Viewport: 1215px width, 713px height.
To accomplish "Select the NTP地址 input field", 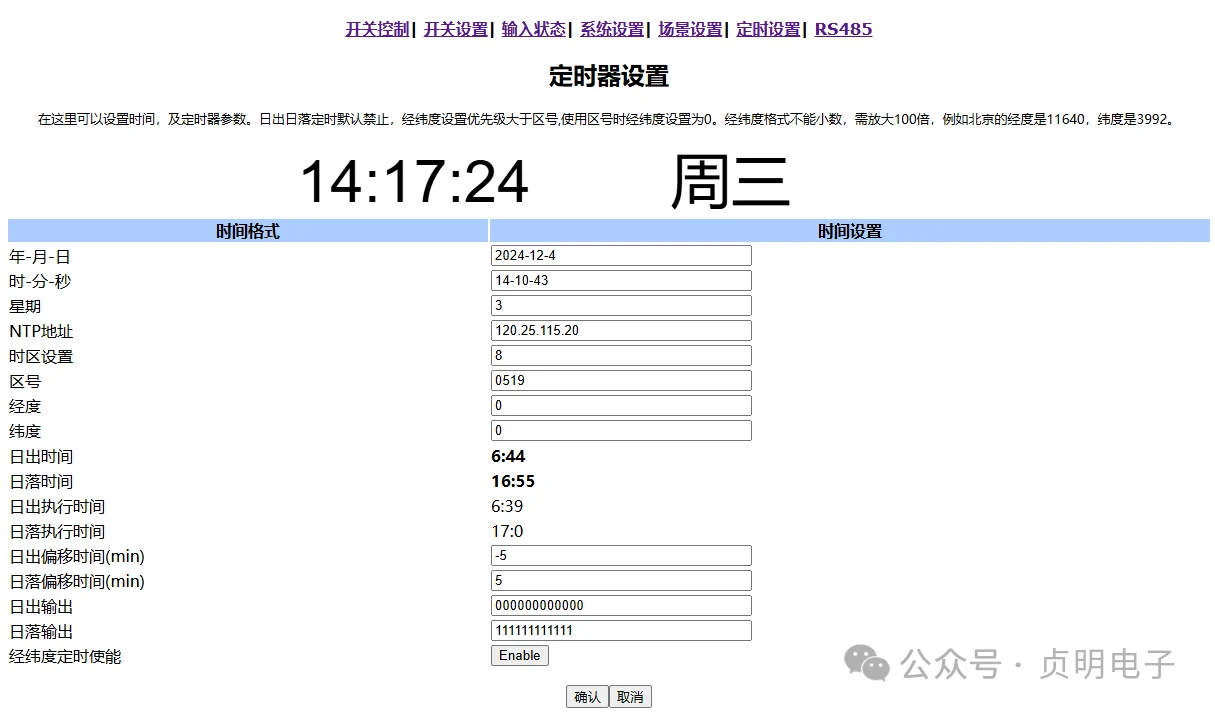I will [621, 330].
